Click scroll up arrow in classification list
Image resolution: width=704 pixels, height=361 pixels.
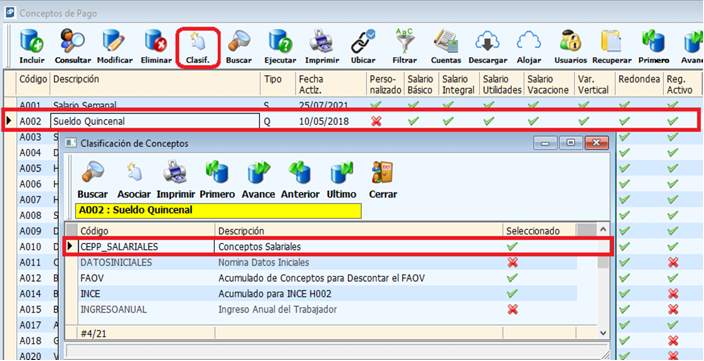[604, 229]
